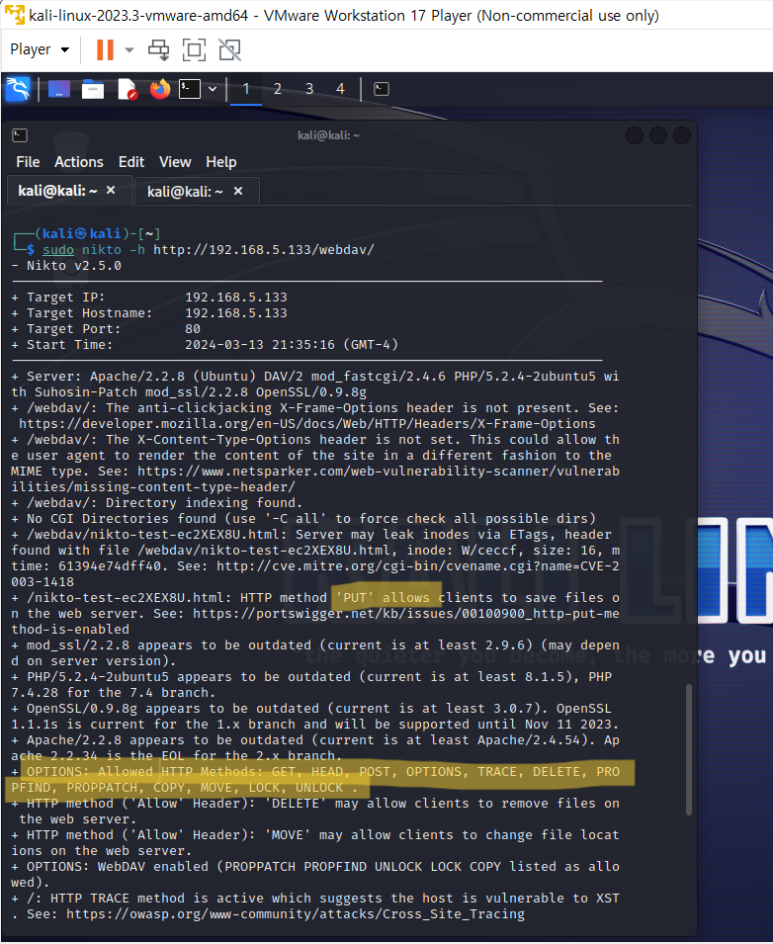Close the first kali@kali terminal tab

click(x=111, y=190)
